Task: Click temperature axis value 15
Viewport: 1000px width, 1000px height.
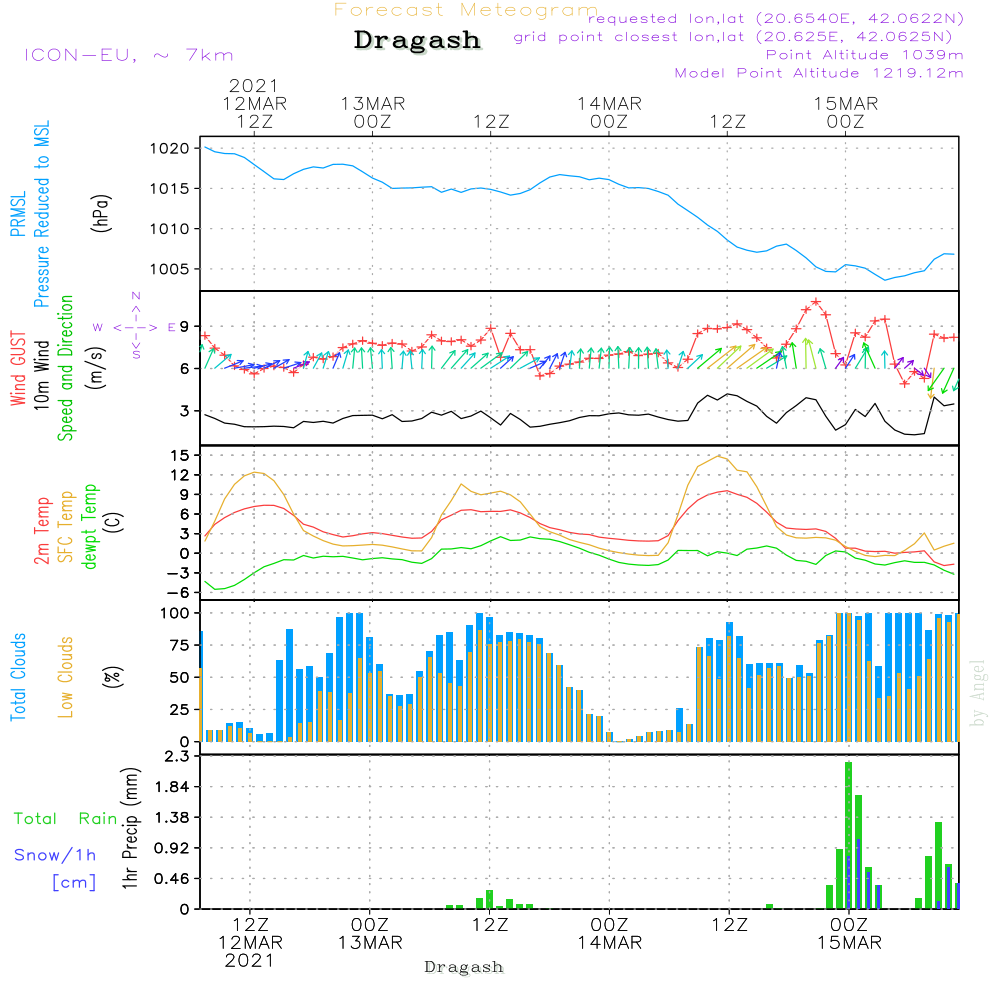Action: coord(180,455)
